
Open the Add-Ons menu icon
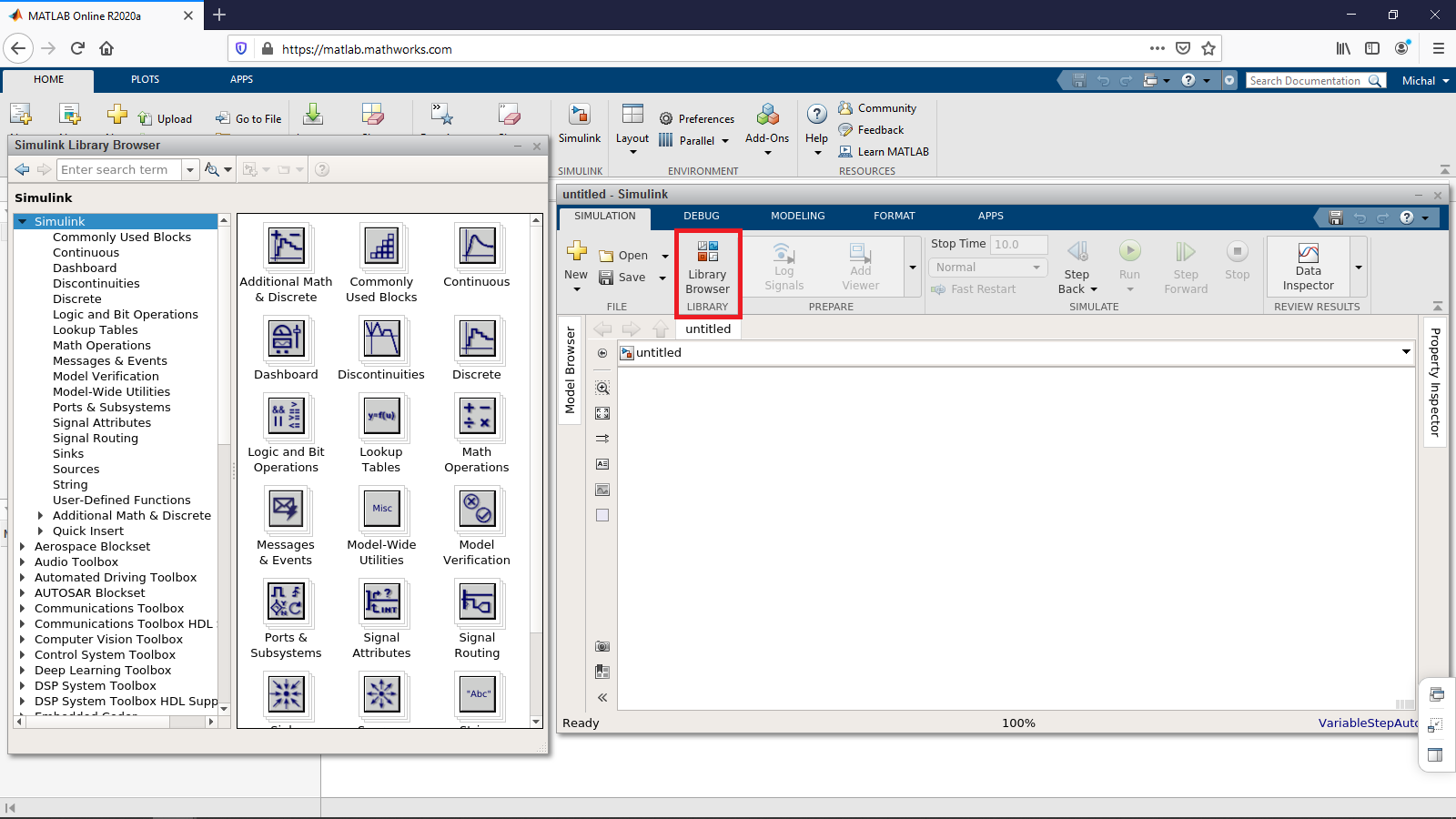pyautogui.click(x=768, y=116)
